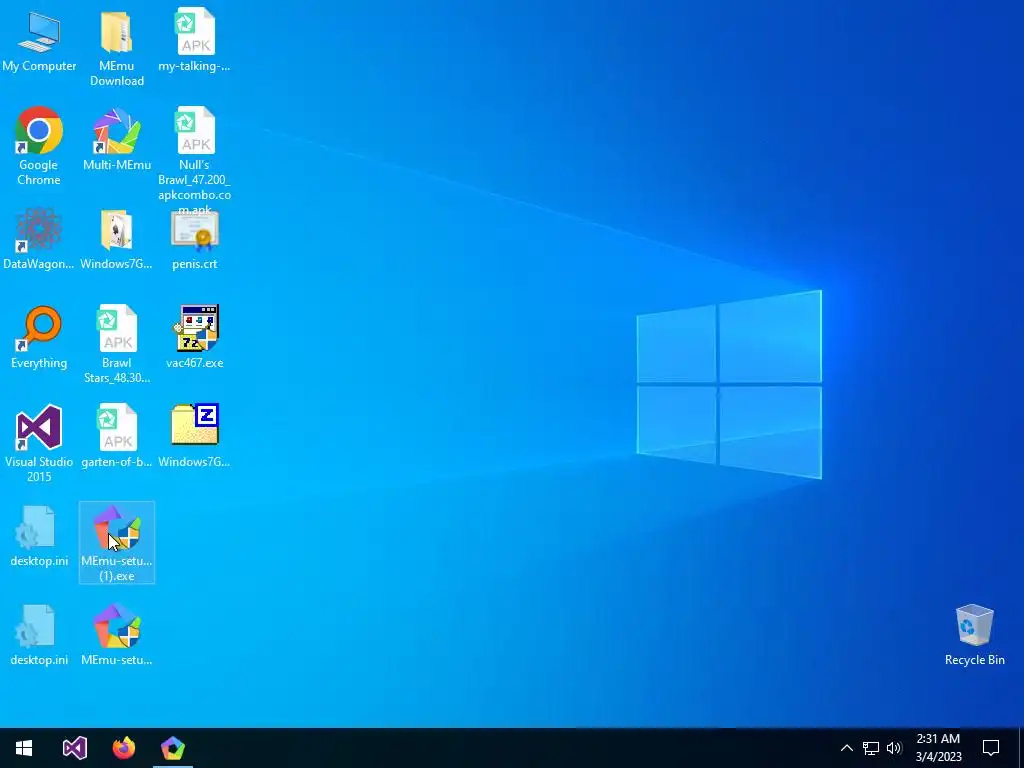Switch to the MEmu taskbar app
Screen dimensions: 1024x768
[x=172, y=748]
